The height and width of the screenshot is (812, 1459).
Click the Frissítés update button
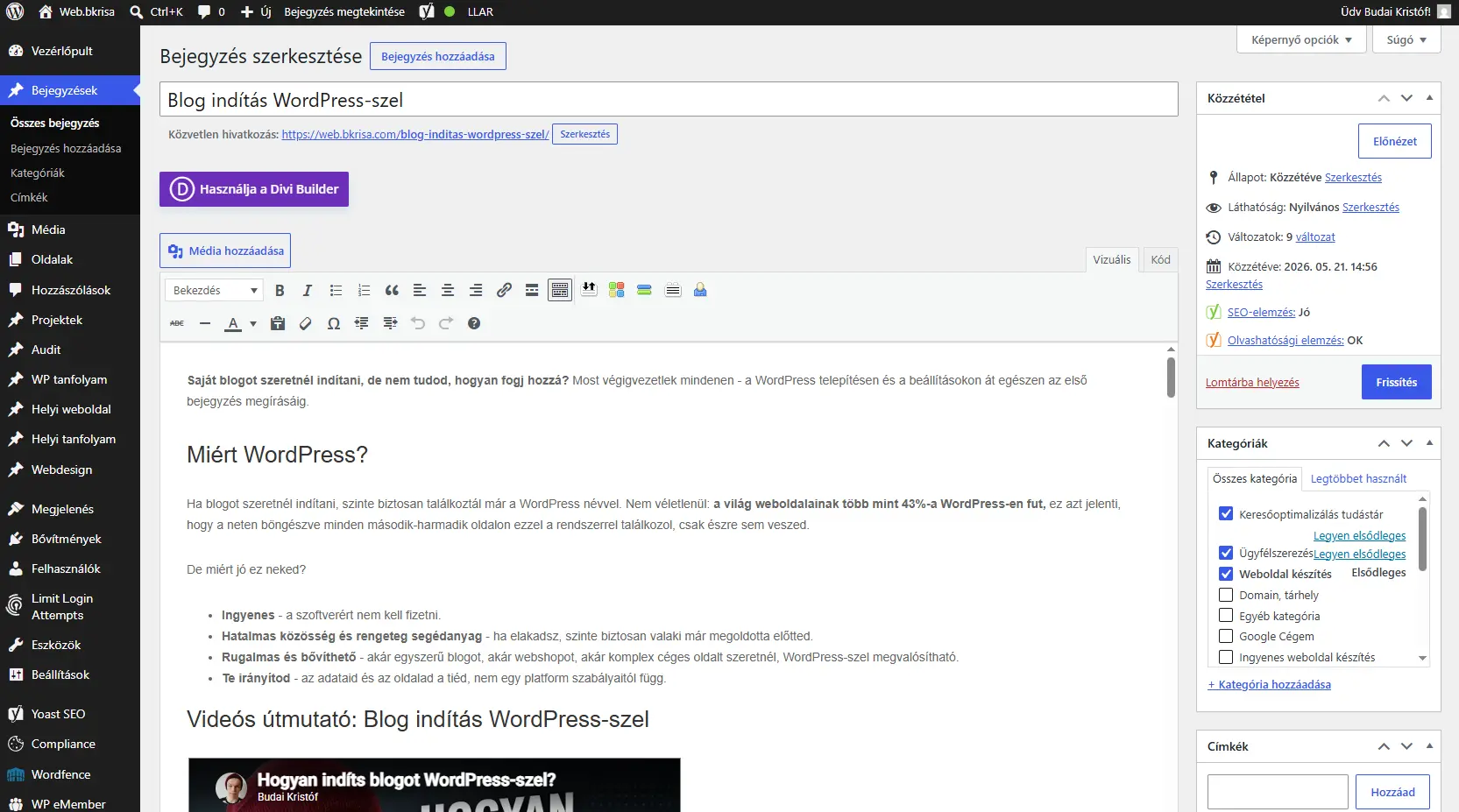[x=1396, y=382]
